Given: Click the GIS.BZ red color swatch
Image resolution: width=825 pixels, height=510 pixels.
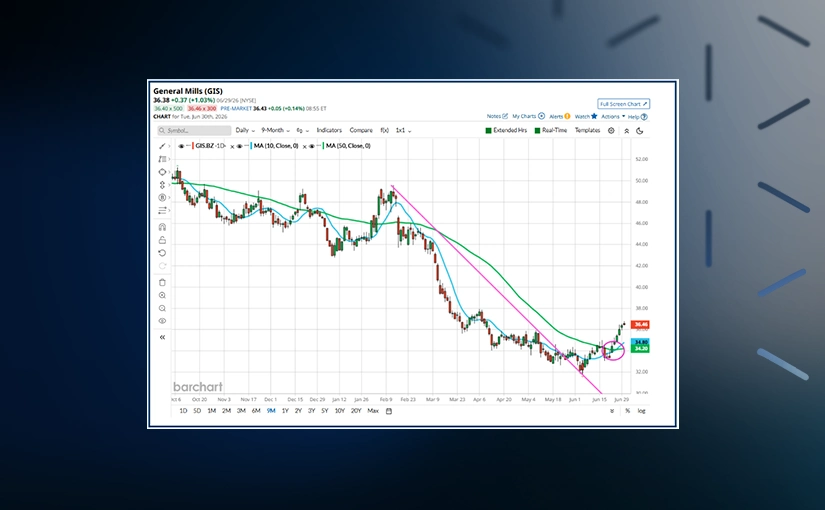Looking at the screenshot, I should [x=193, y=146].
